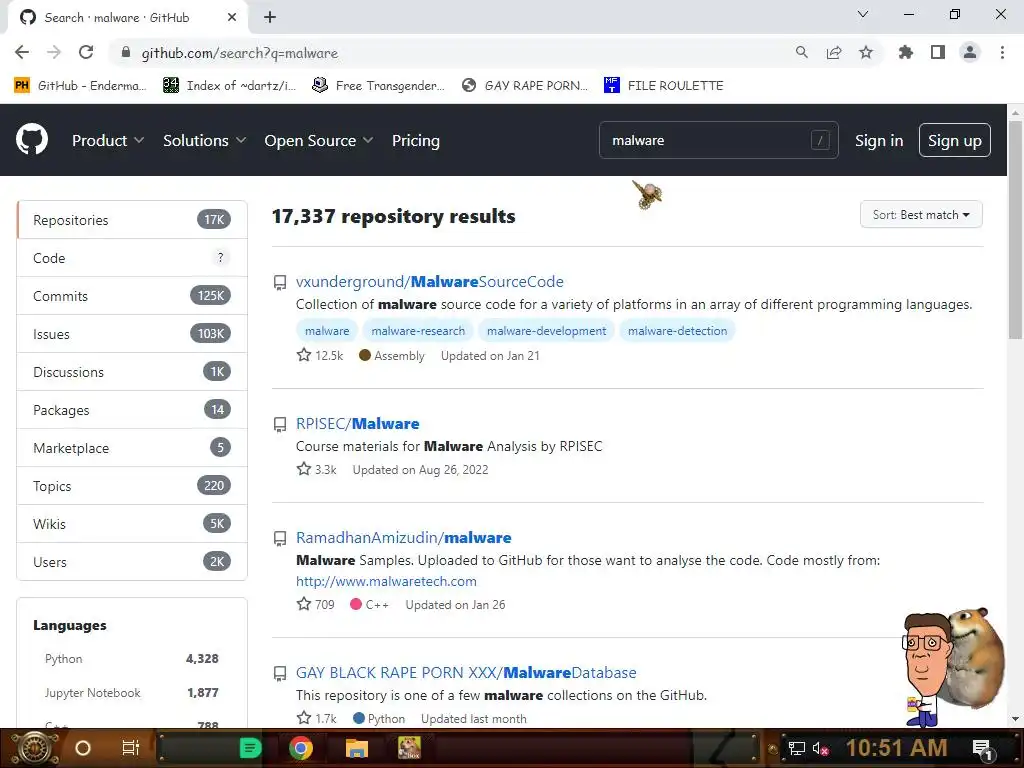Click the slash shortcut icon in search box
The height and width of the screenshot is (768, 1024).
[820, 140]
